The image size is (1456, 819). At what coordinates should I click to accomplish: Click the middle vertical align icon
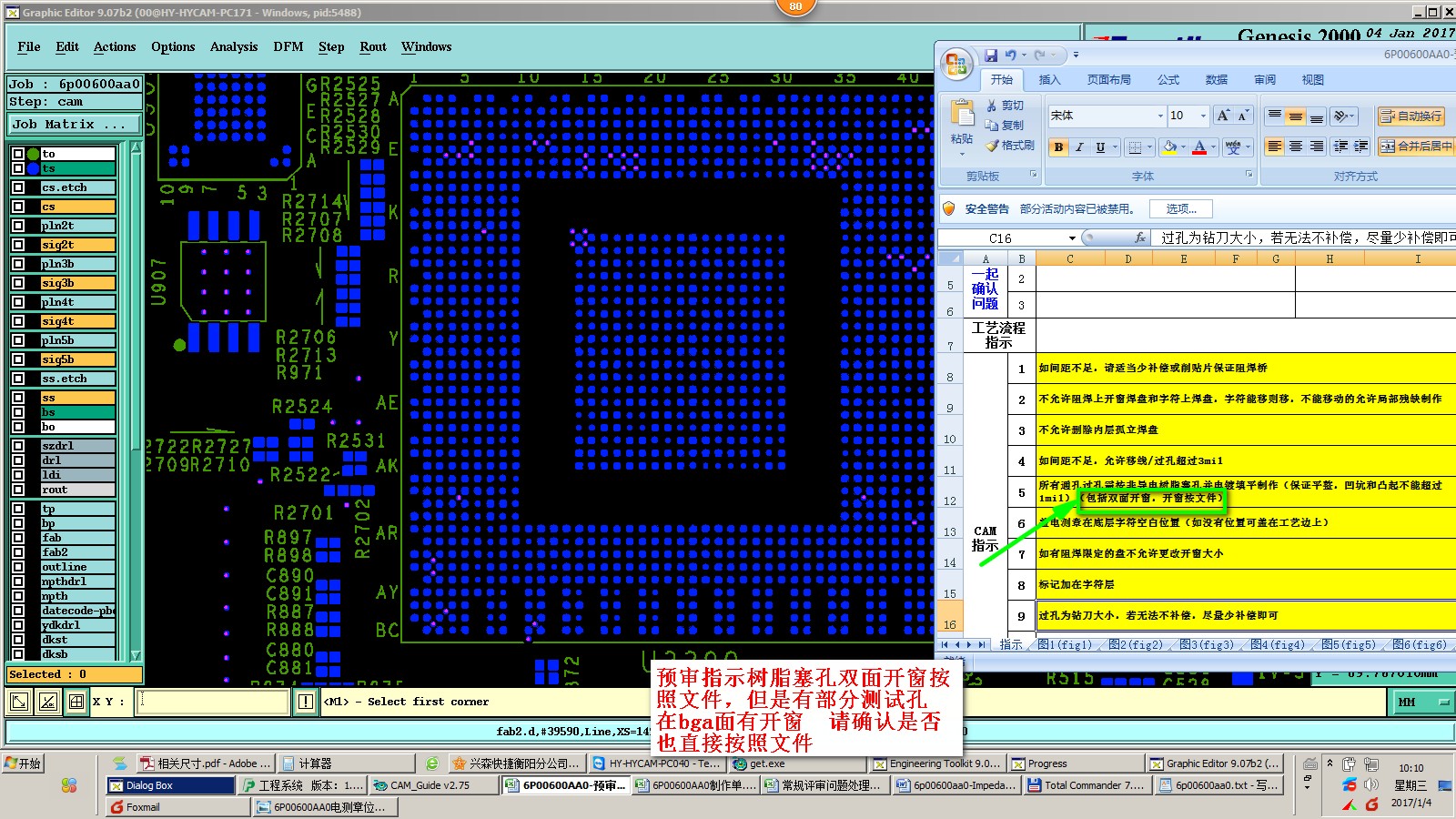click(x=1296, y=116)
